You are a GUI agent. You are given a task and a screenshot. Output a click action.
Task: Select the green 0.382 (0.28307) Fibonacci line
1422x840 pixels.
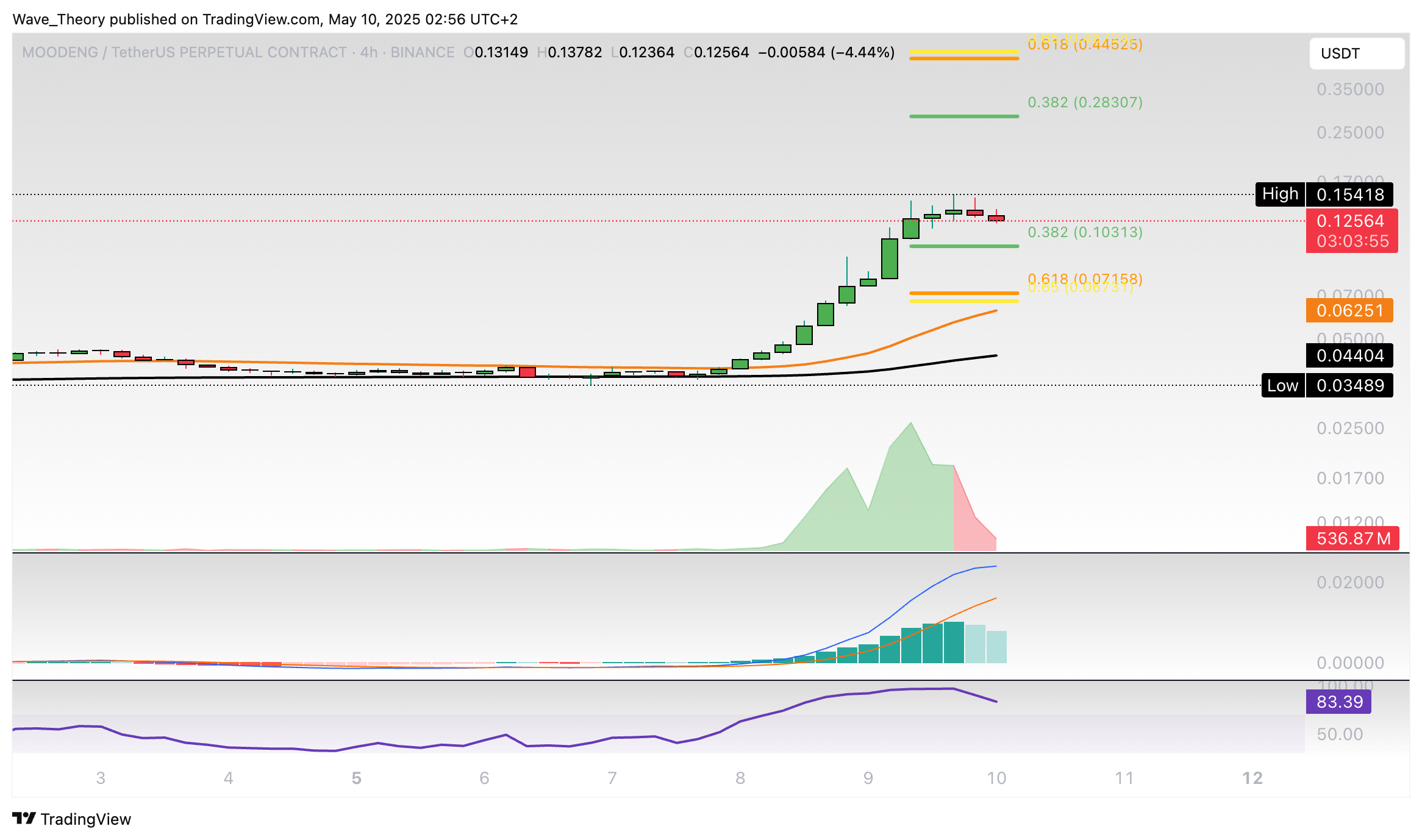point(963,116)
